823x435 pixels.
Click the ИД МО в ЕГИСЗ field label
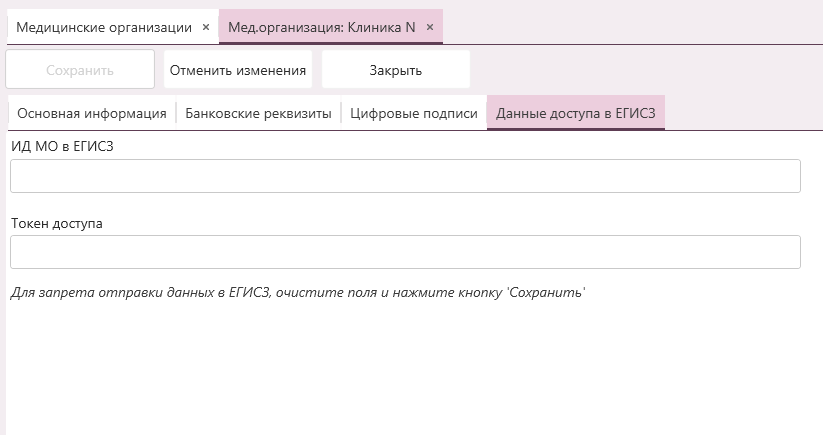tap(62, 146)
